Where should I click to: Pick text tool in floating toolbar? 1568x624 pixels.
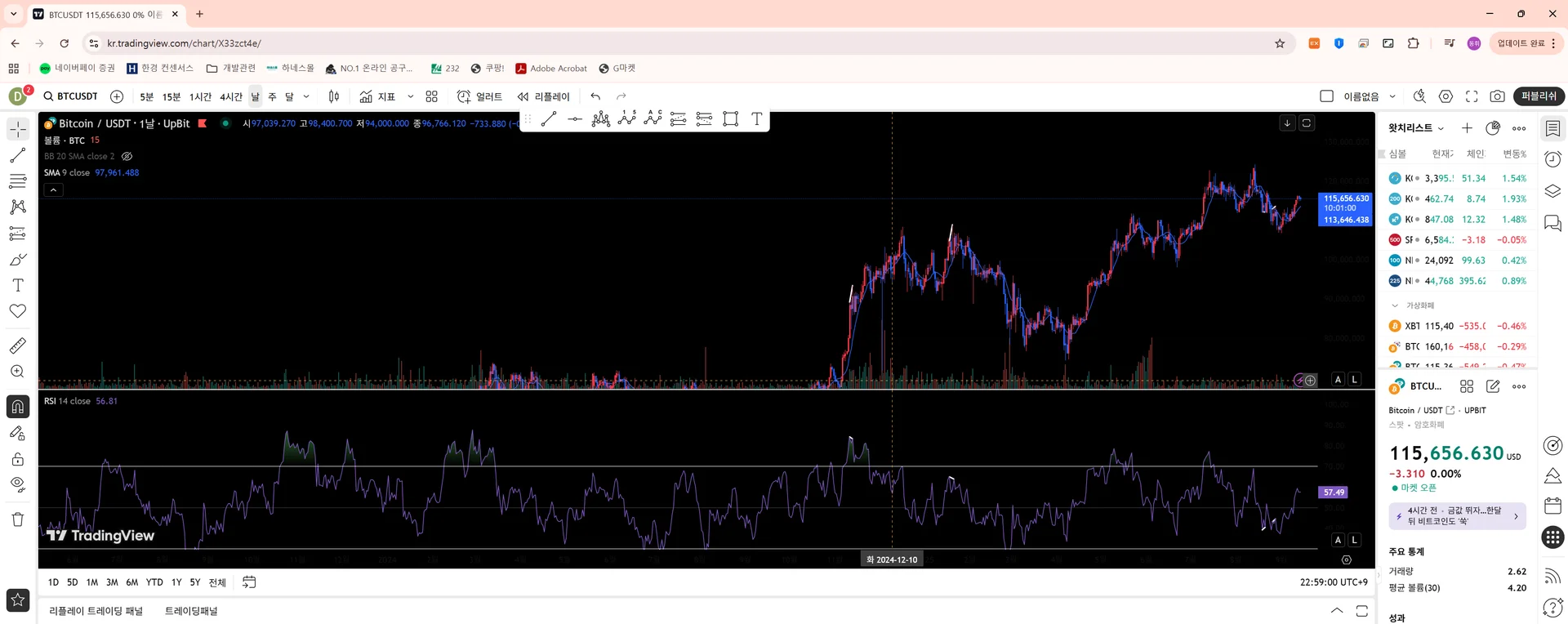click(x=757, y=119)
